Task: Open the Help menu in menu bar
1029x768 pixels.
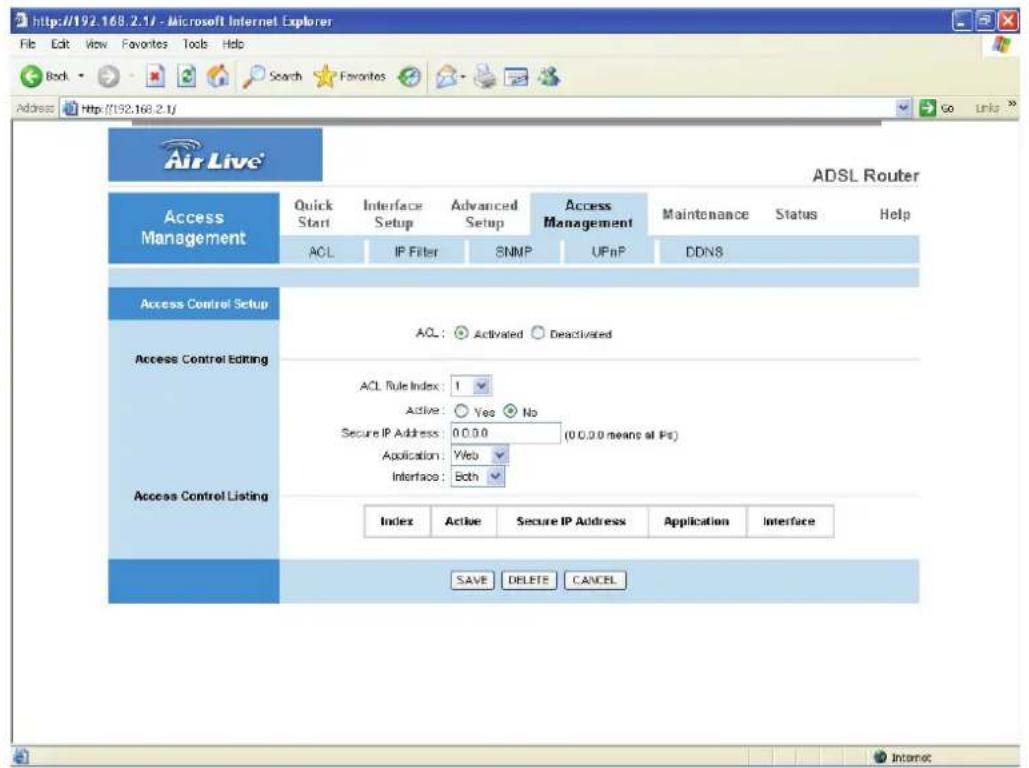Action: (233, 44)
